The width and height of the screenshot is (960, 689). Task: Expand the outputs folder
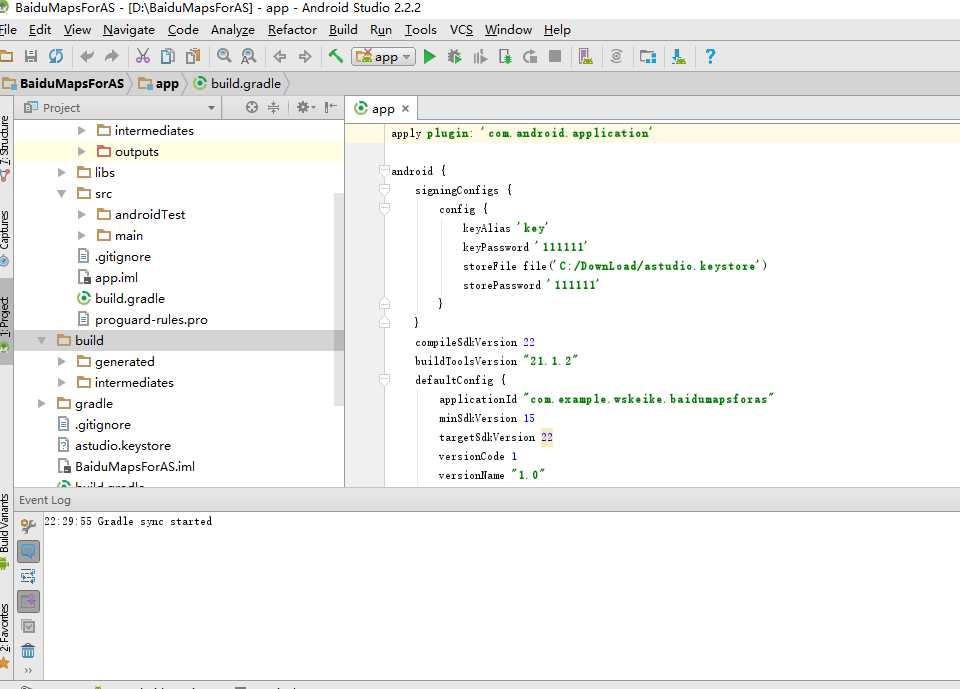pyautogui.click(x=81, y=151)
